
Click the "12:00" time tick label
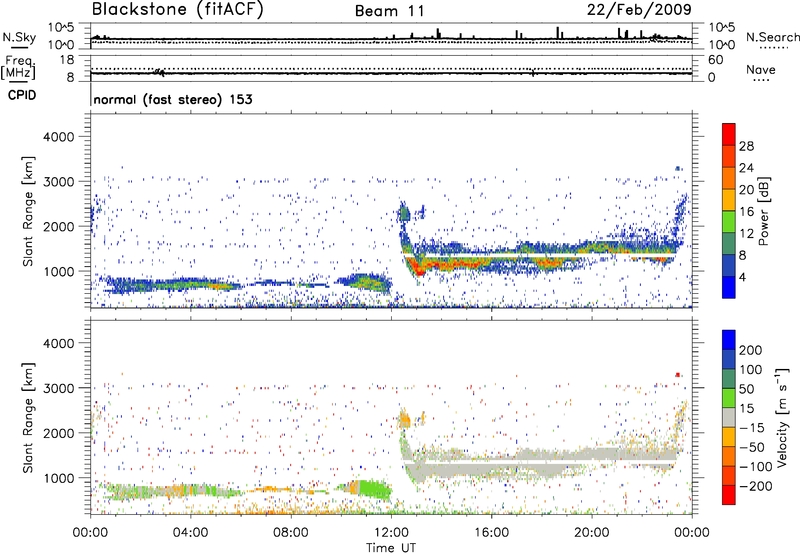tap(391, 533)
